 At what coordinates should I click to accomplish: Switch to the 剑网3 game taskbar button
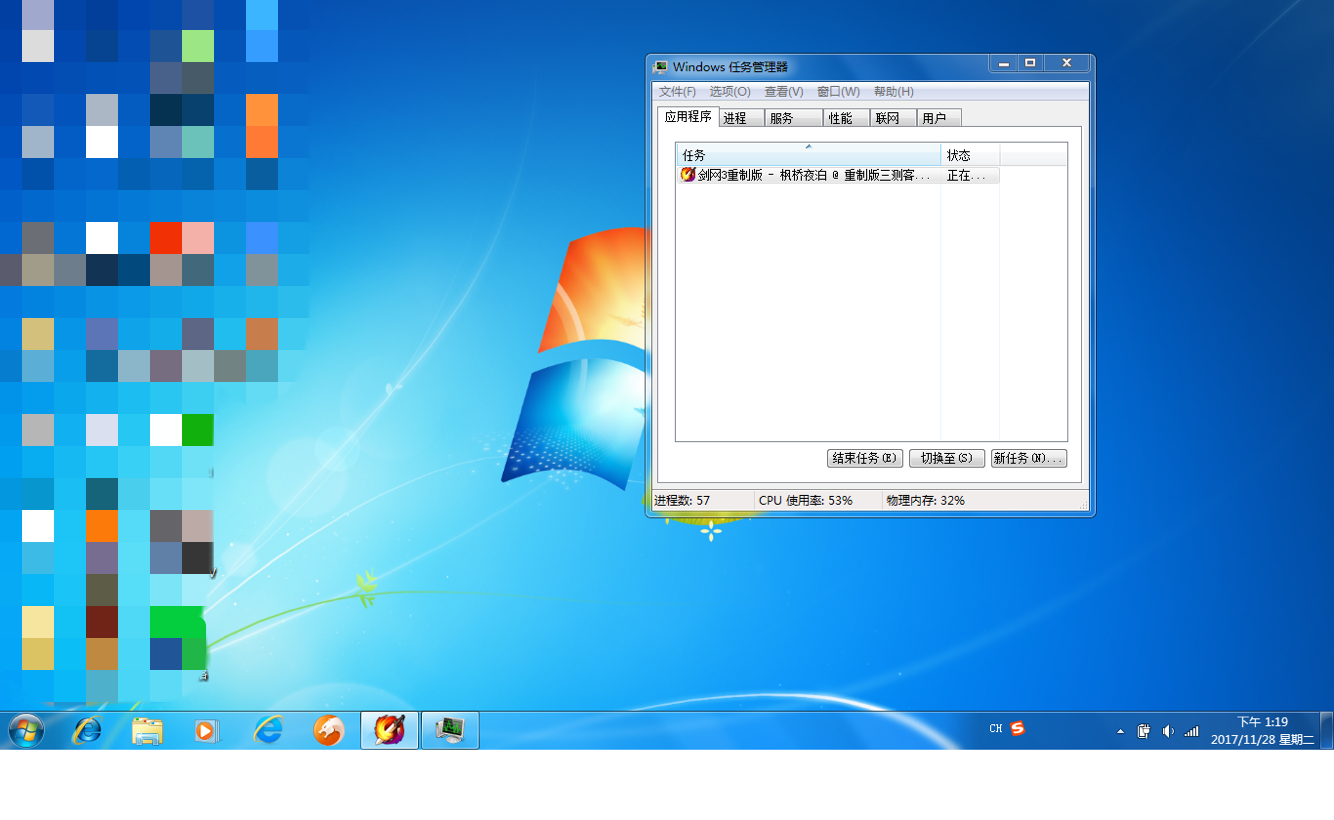(389, 731)
